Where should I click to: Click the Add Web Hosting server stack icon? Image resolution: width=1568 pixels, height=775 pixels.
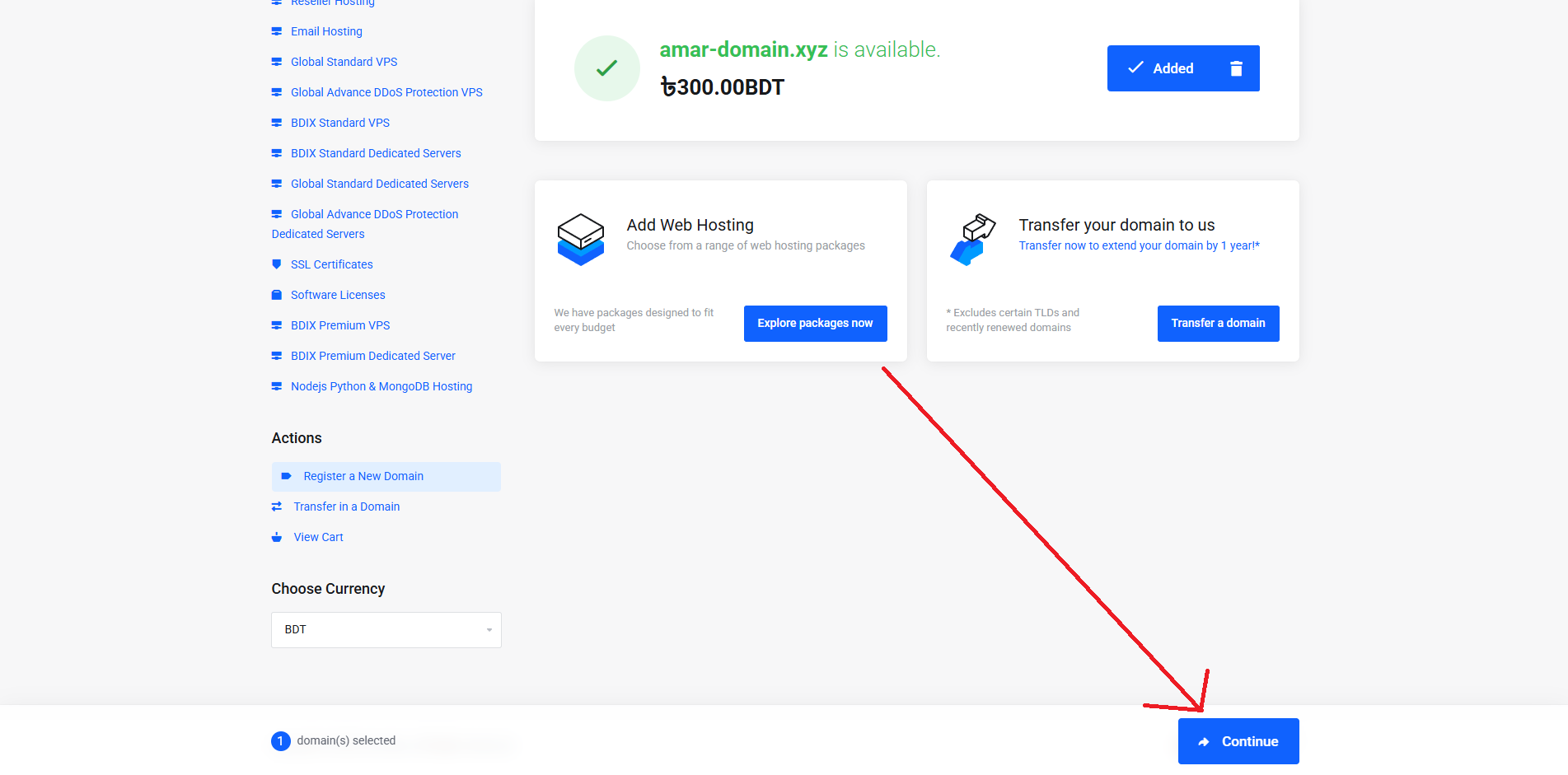pos(581,239)
